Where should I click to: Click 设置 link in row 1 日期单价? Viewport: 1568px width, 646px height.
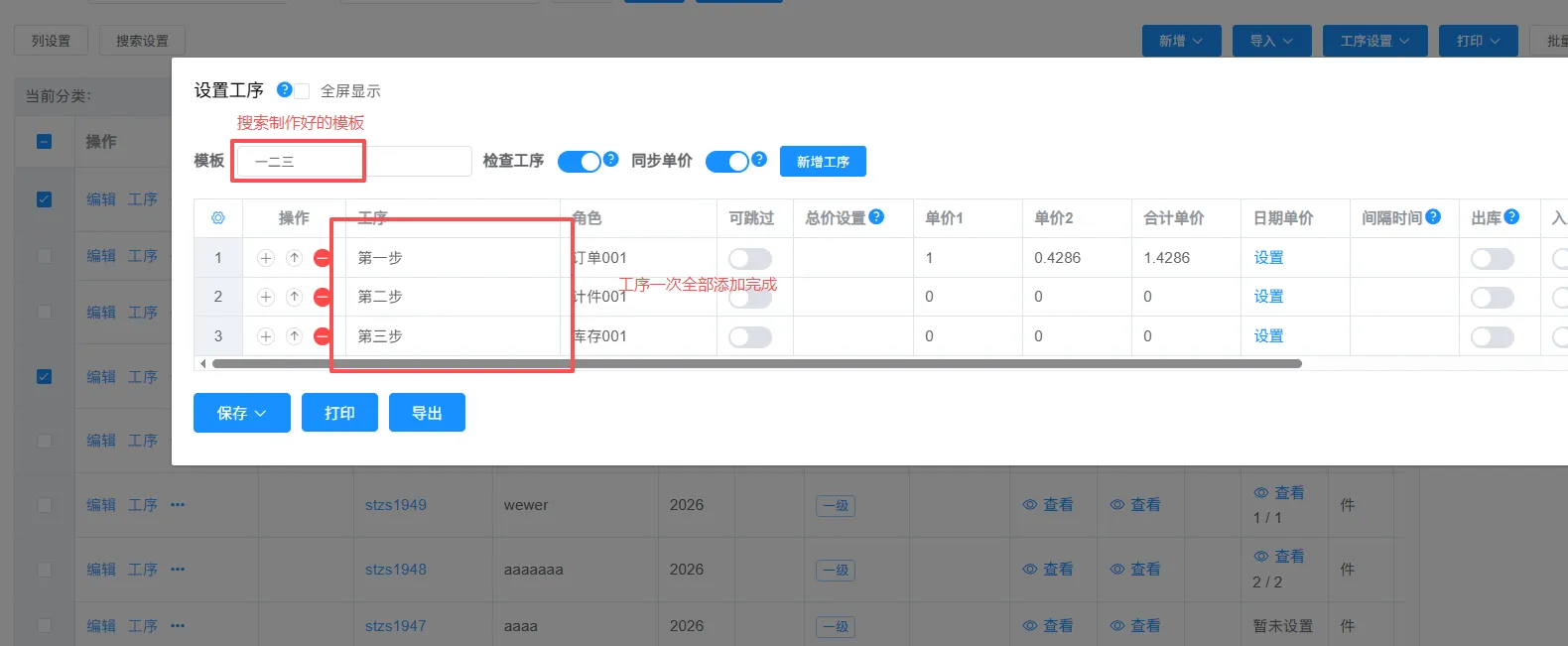point(1268,258)
